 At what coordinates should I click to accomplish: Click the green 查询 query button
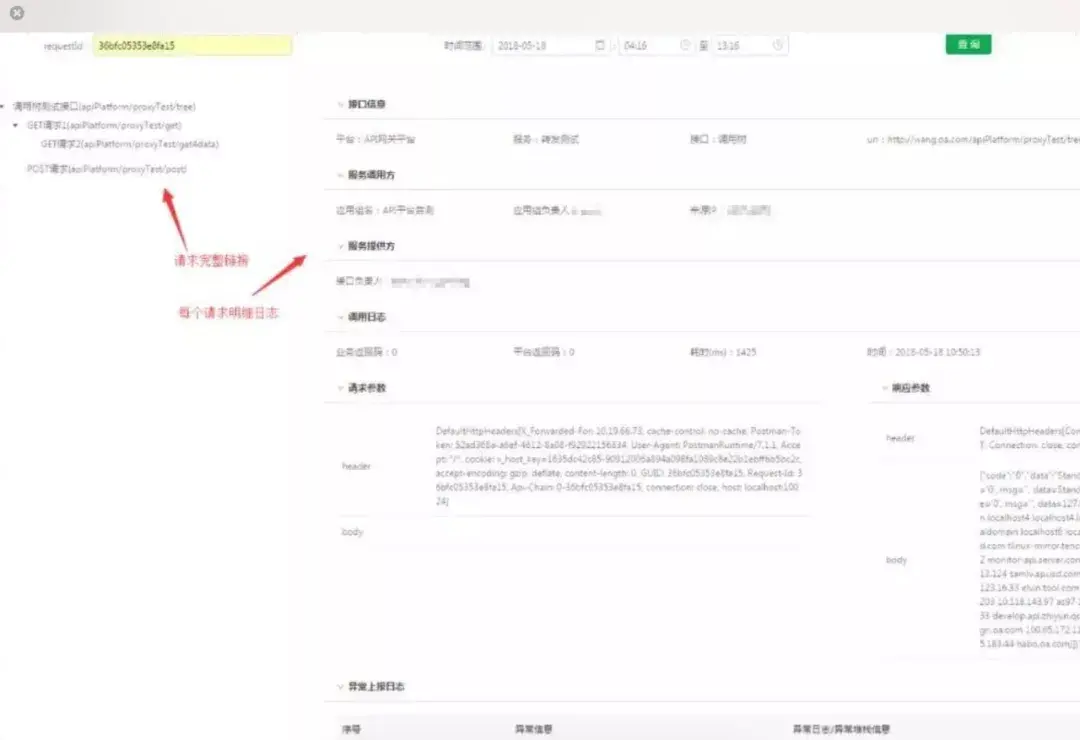[x=968, y=45]
